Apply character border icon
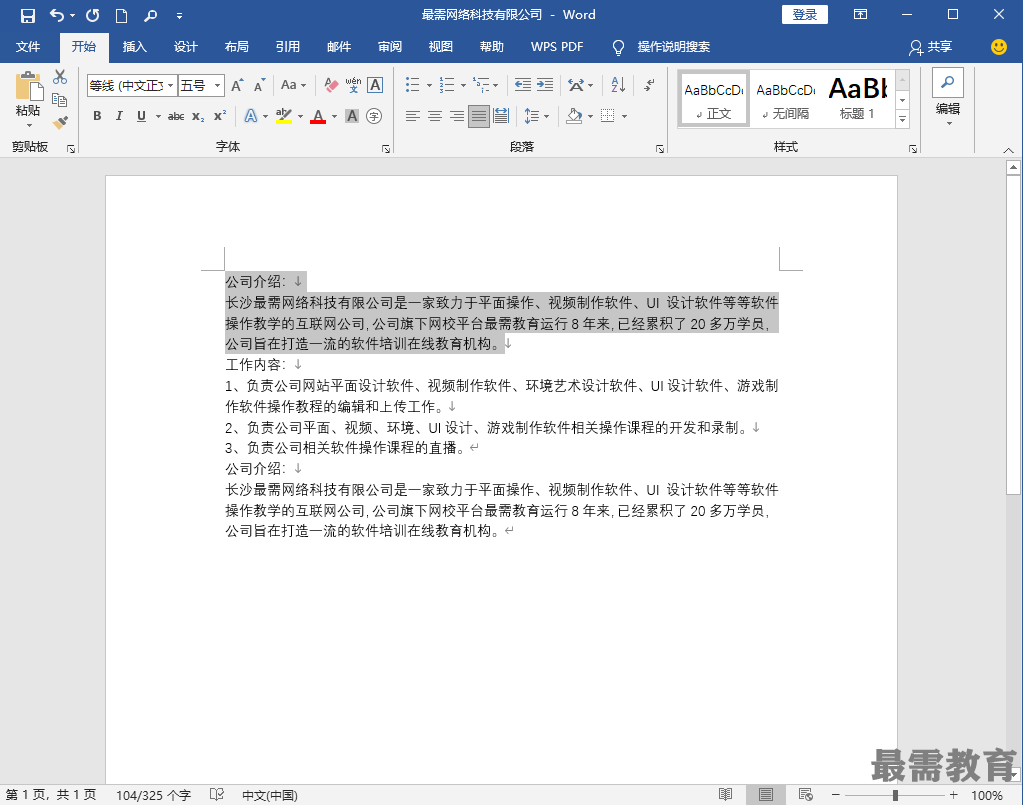Viewport: 1023px width, 805px height. coord(375,85)
